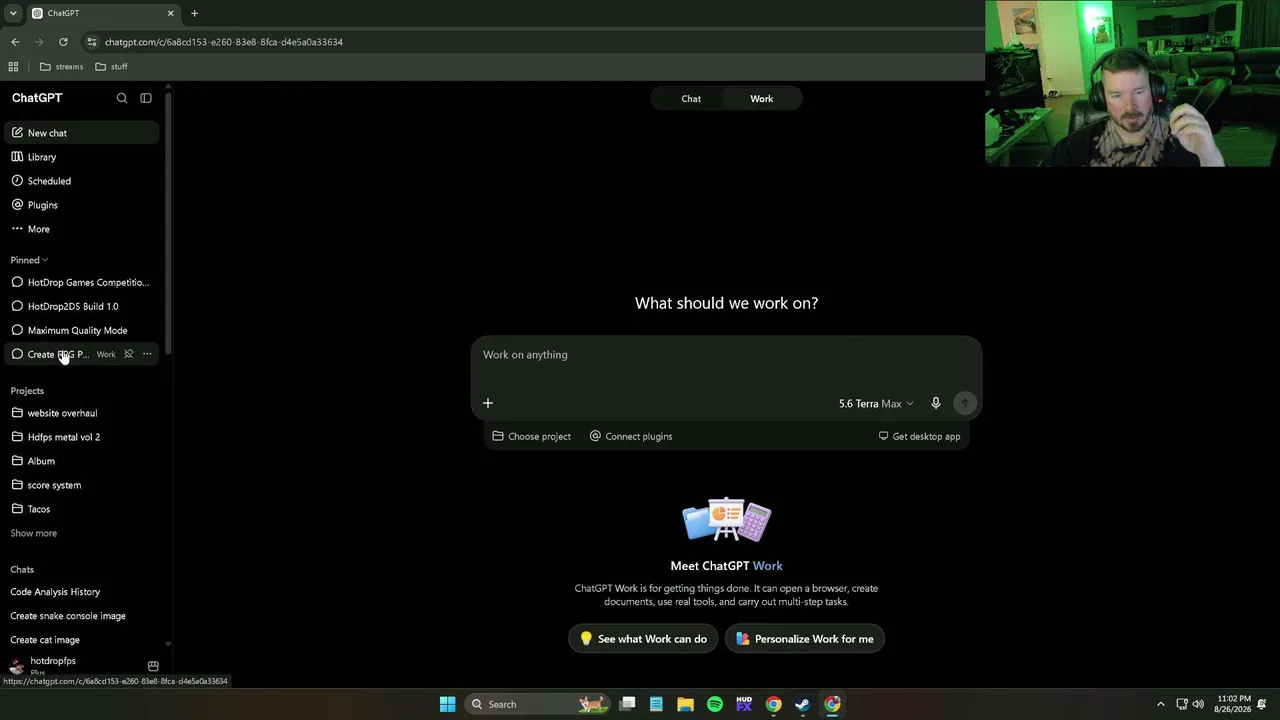Expand the More menu in the sidebar
Screen dimensions: 1280x720
80,229
